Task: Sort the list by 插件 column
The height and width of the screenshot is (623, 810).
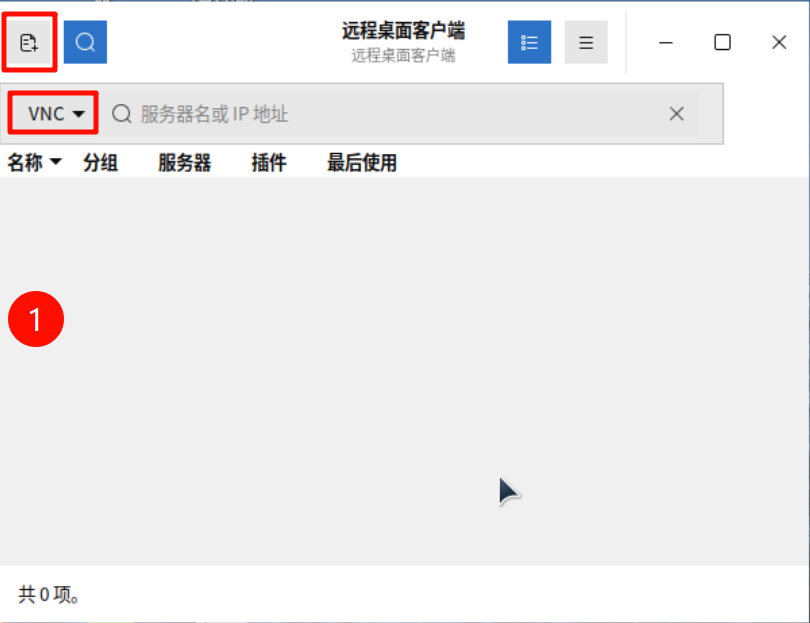Action: point(268,163)
